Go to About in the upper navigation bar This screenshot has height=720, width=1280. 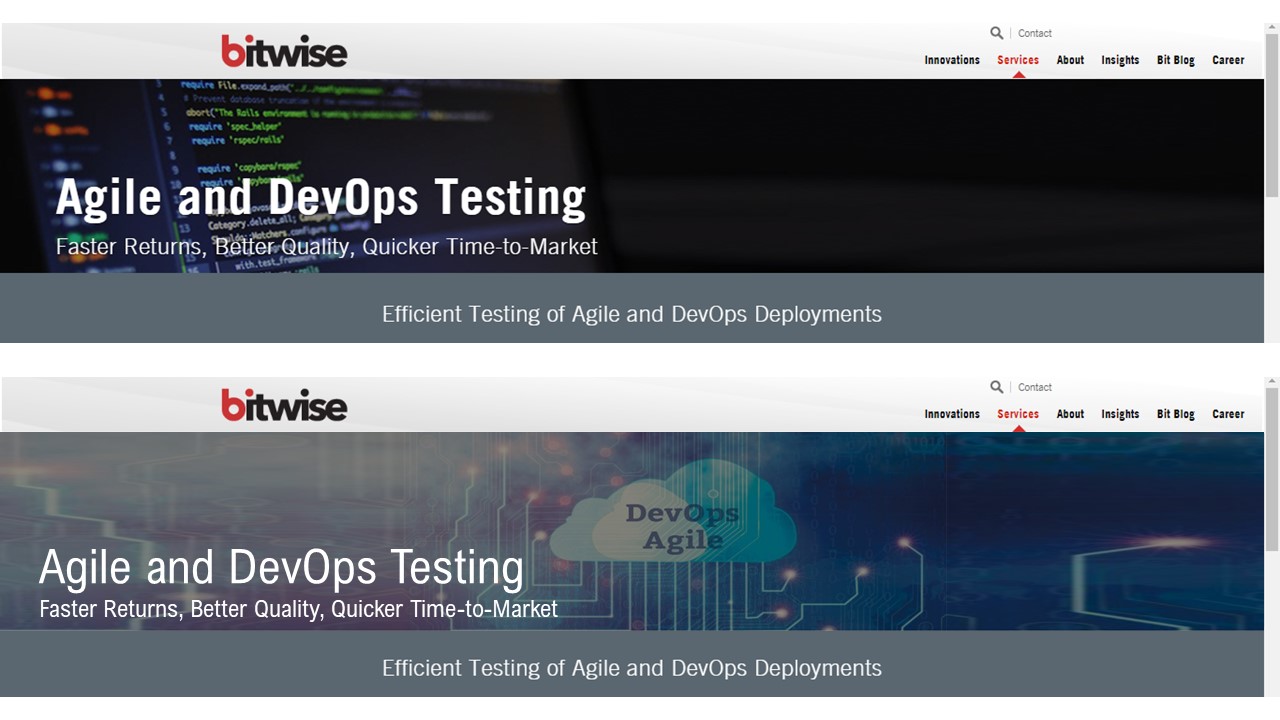point(1070,60)
